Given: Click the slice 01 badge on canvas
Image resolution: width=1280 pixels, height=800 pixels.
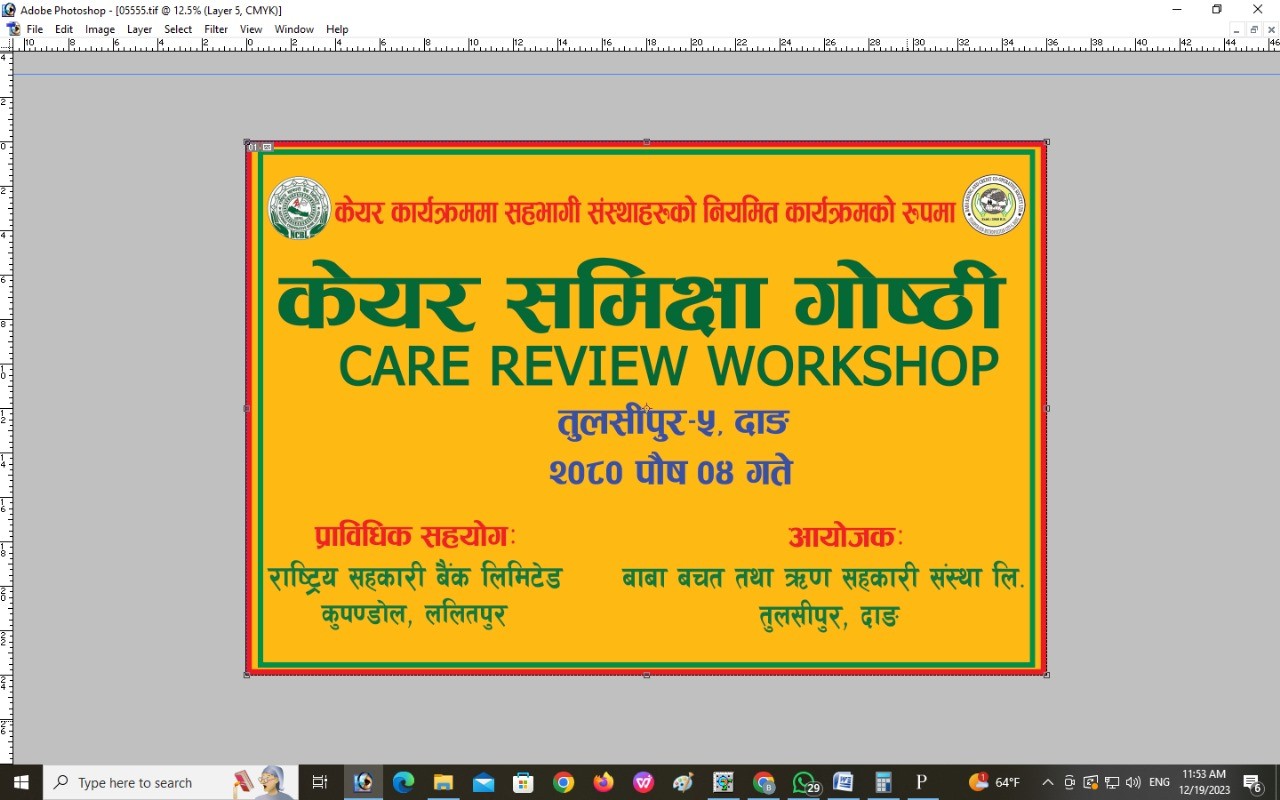Looking at the screenshot, I should point(254,147).
